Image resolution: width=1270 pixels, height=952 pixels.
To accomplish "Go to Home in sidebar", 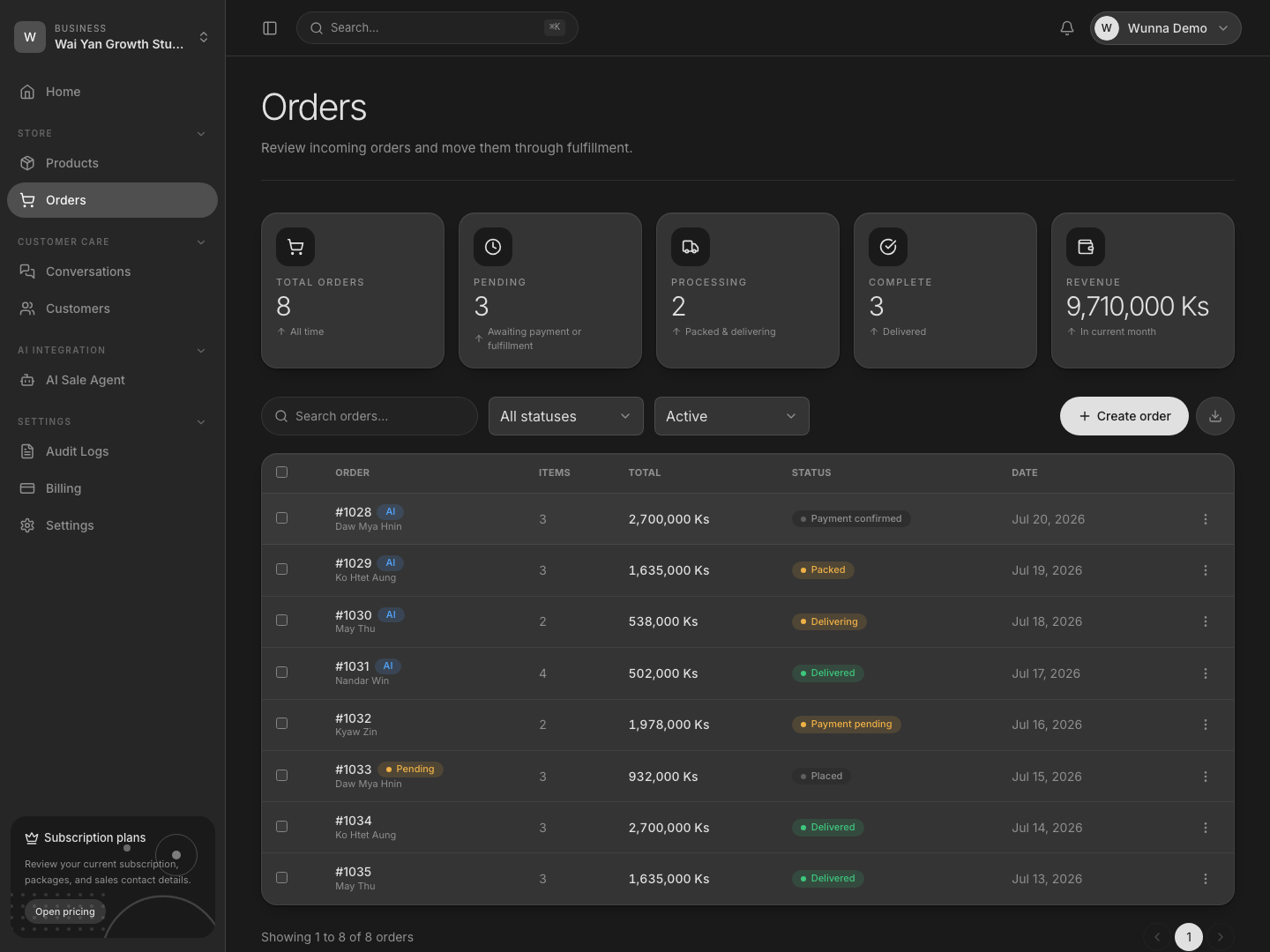I will pos(113,92).
